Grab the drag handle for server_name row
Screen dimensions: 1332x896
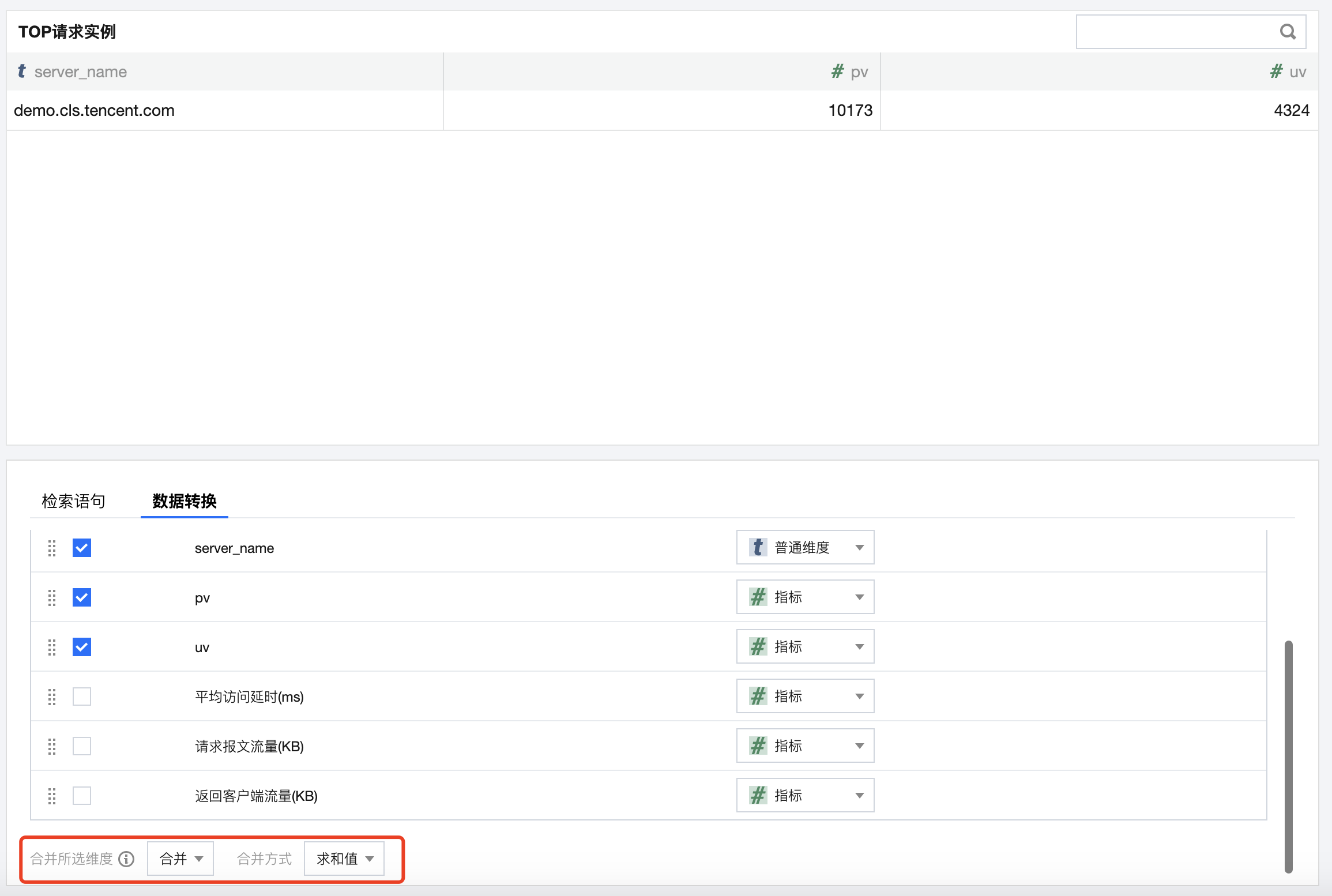point(52,548)
